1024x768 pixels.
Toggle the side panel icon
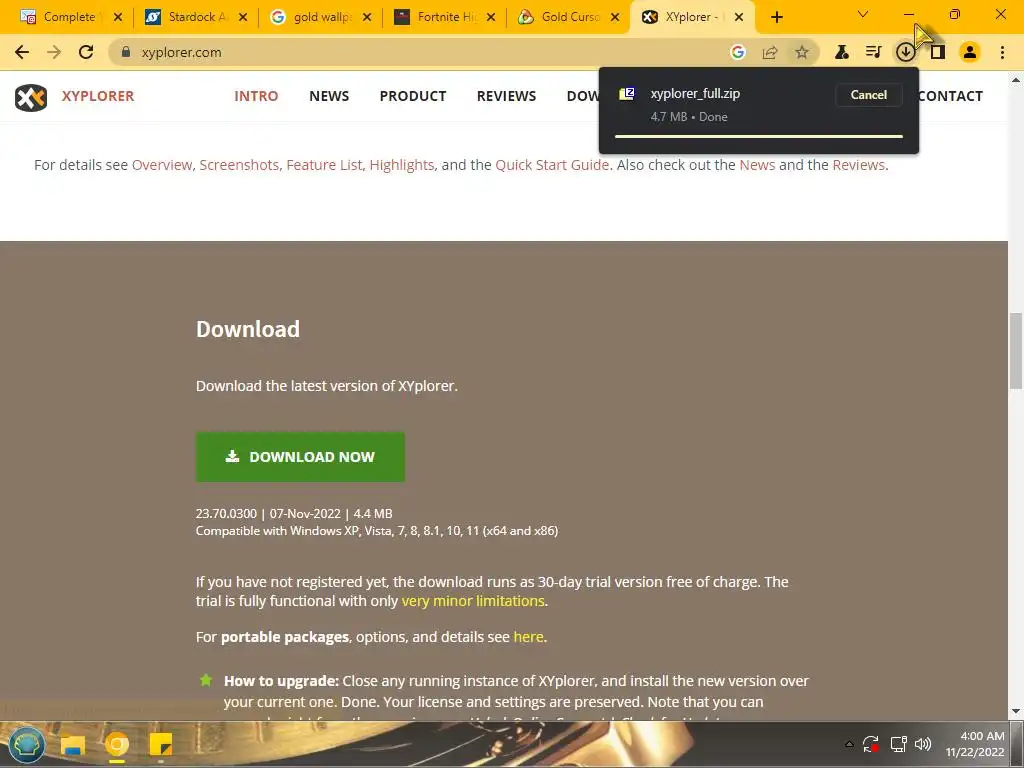pyautogui.click(x=938, y=52)
